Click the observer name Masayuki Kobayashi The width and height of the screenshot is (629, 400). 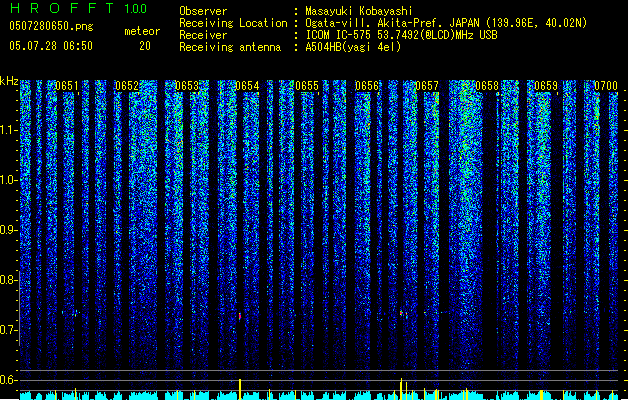359,11
